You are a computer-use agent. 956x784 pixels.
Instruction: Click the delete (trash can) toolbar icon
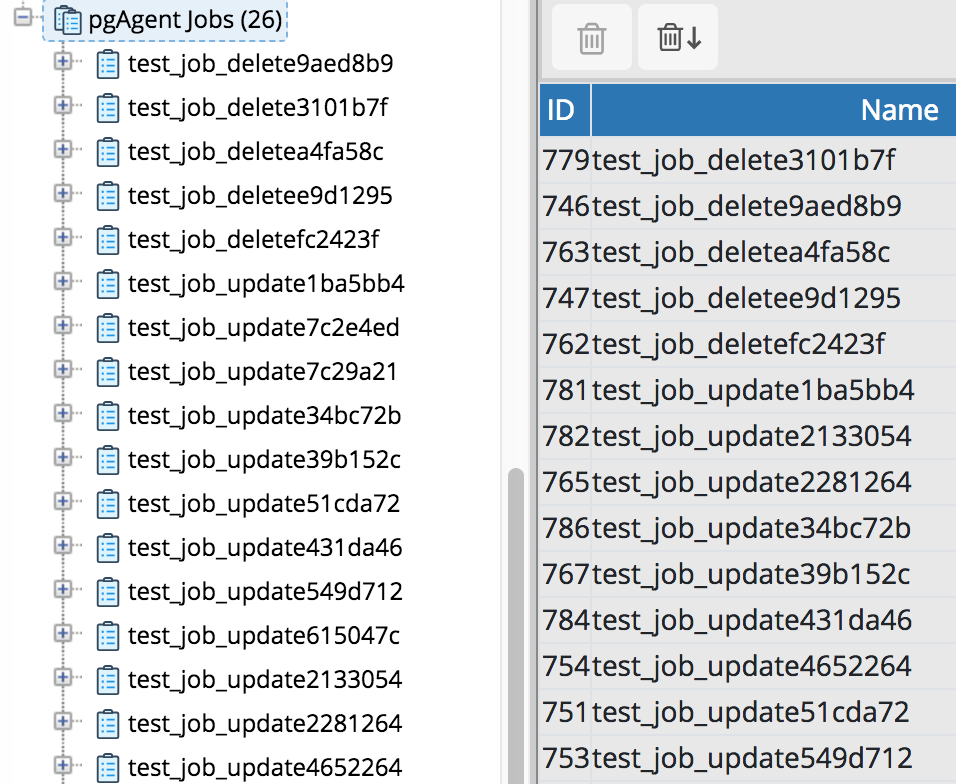591,38
